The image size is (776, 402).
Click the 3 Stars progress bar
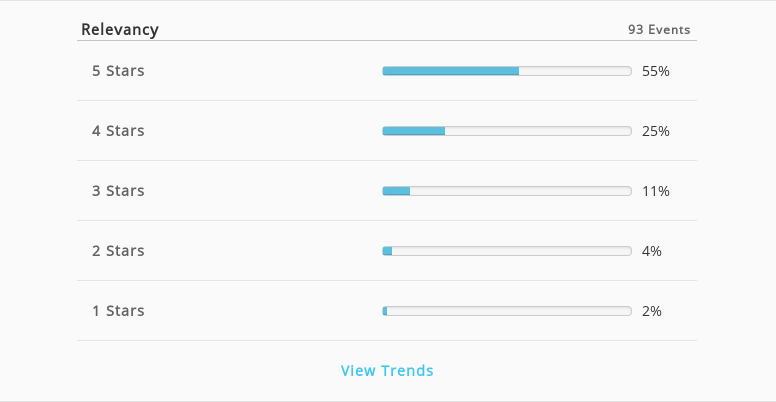[x=507, y=191]
